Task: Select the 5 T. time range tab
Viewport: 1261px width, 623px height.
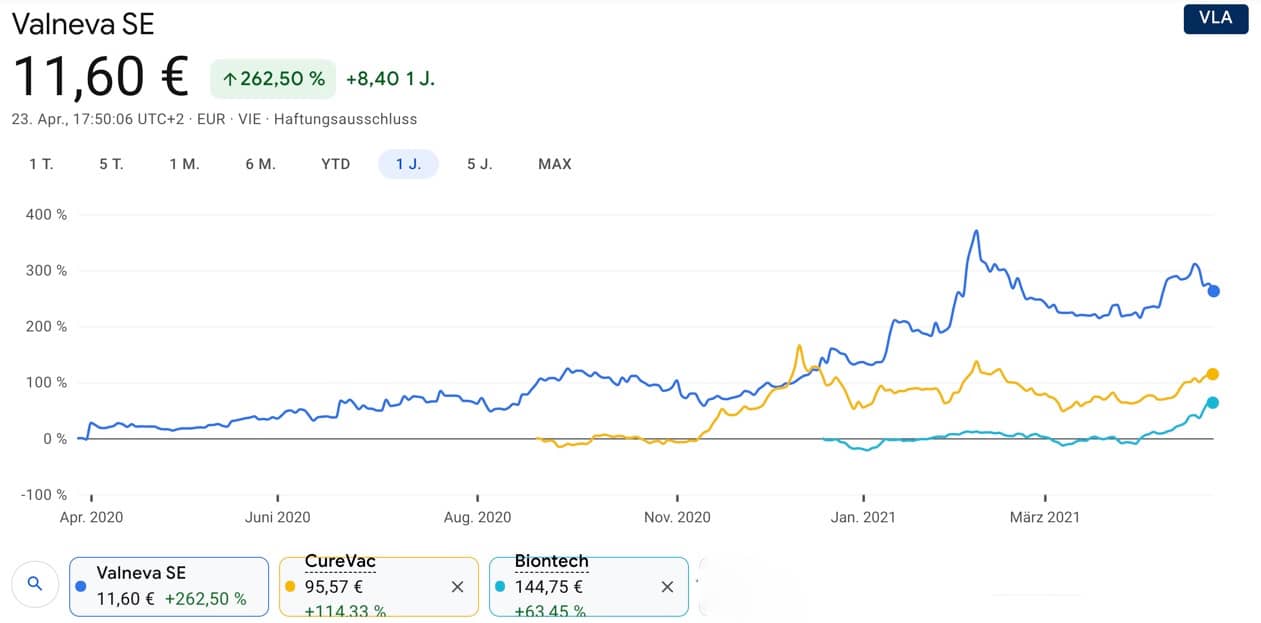Action: click(111, 164)
